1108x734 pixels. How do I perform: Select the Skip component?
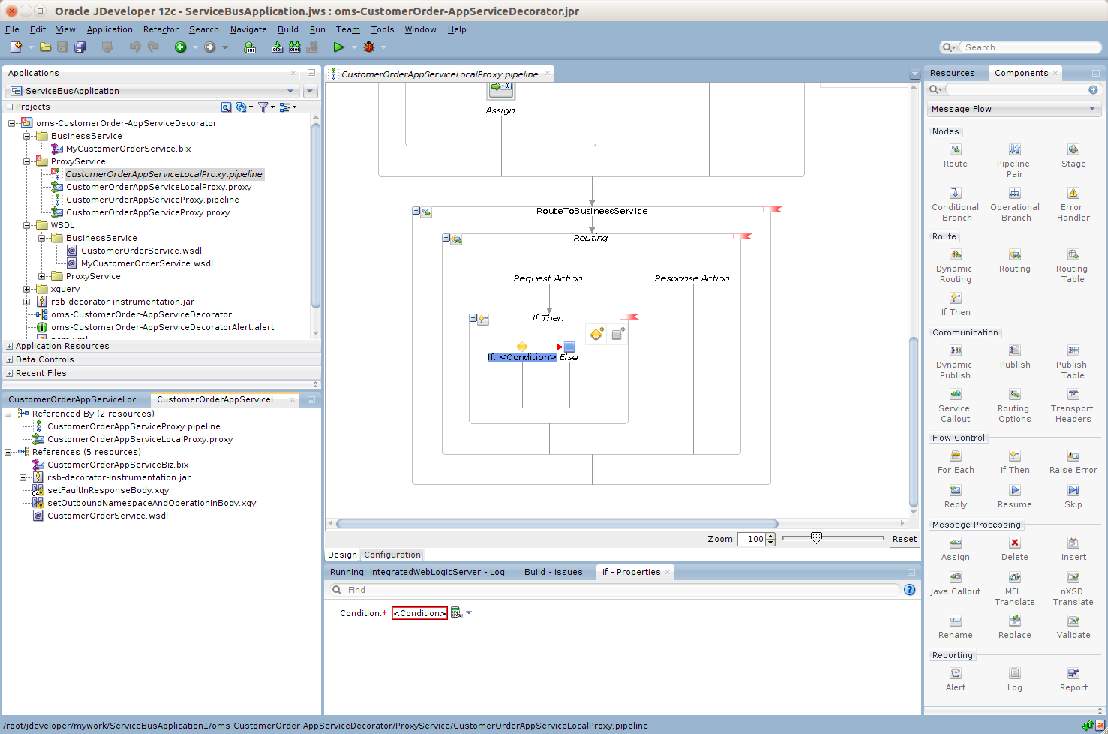(x=1073, y=497)
